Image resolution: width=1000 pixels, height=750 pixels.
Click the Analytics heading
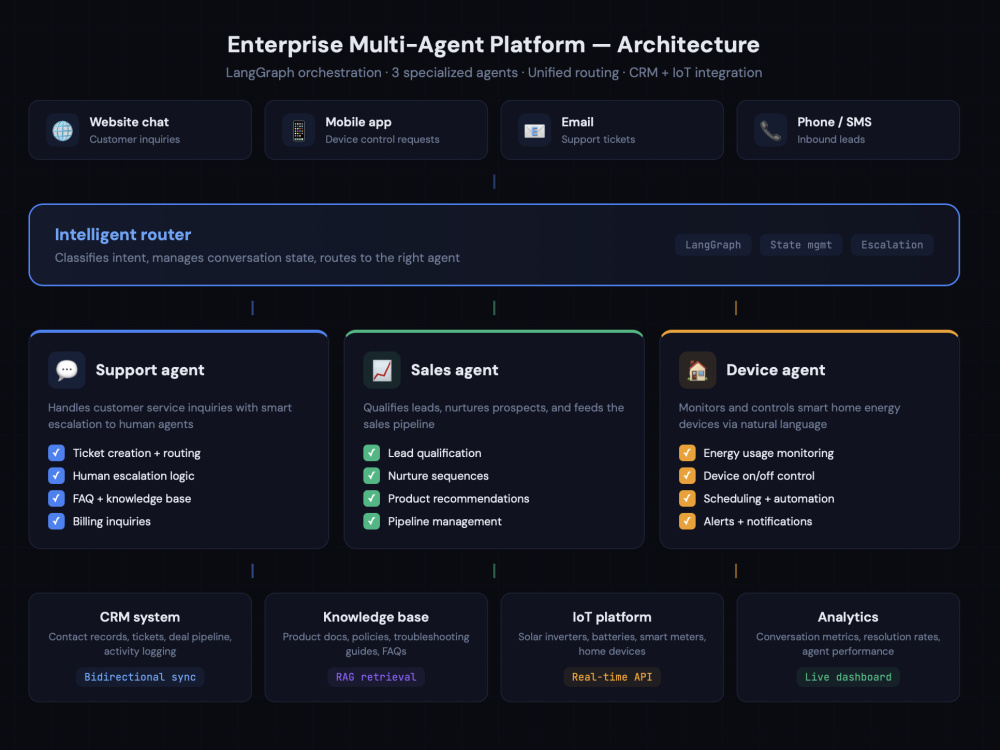coord(848,617)
